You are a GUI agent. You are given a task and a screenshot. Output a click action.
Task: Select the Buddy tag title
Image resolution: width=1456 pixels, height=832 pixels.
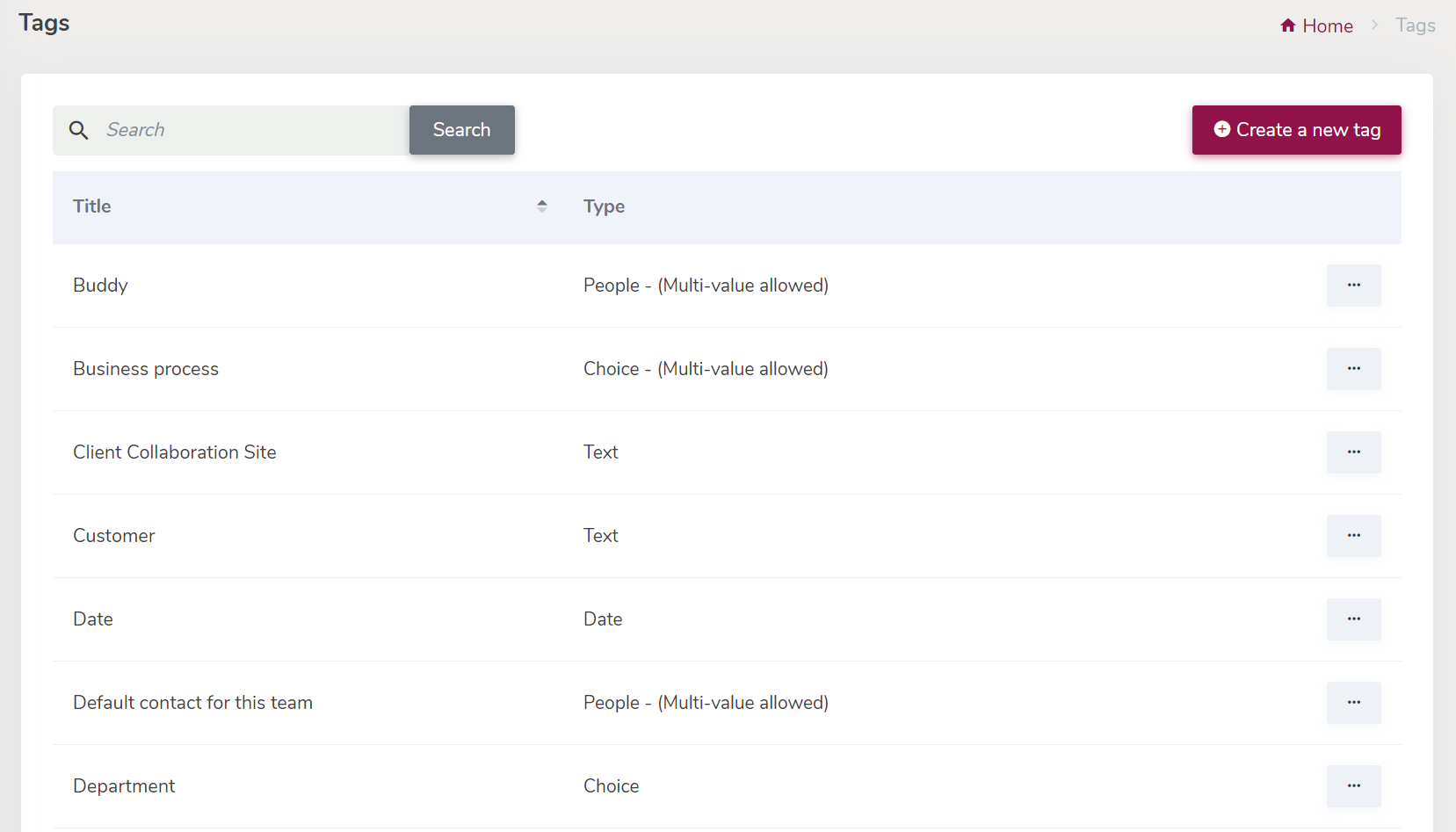point(100,286)
